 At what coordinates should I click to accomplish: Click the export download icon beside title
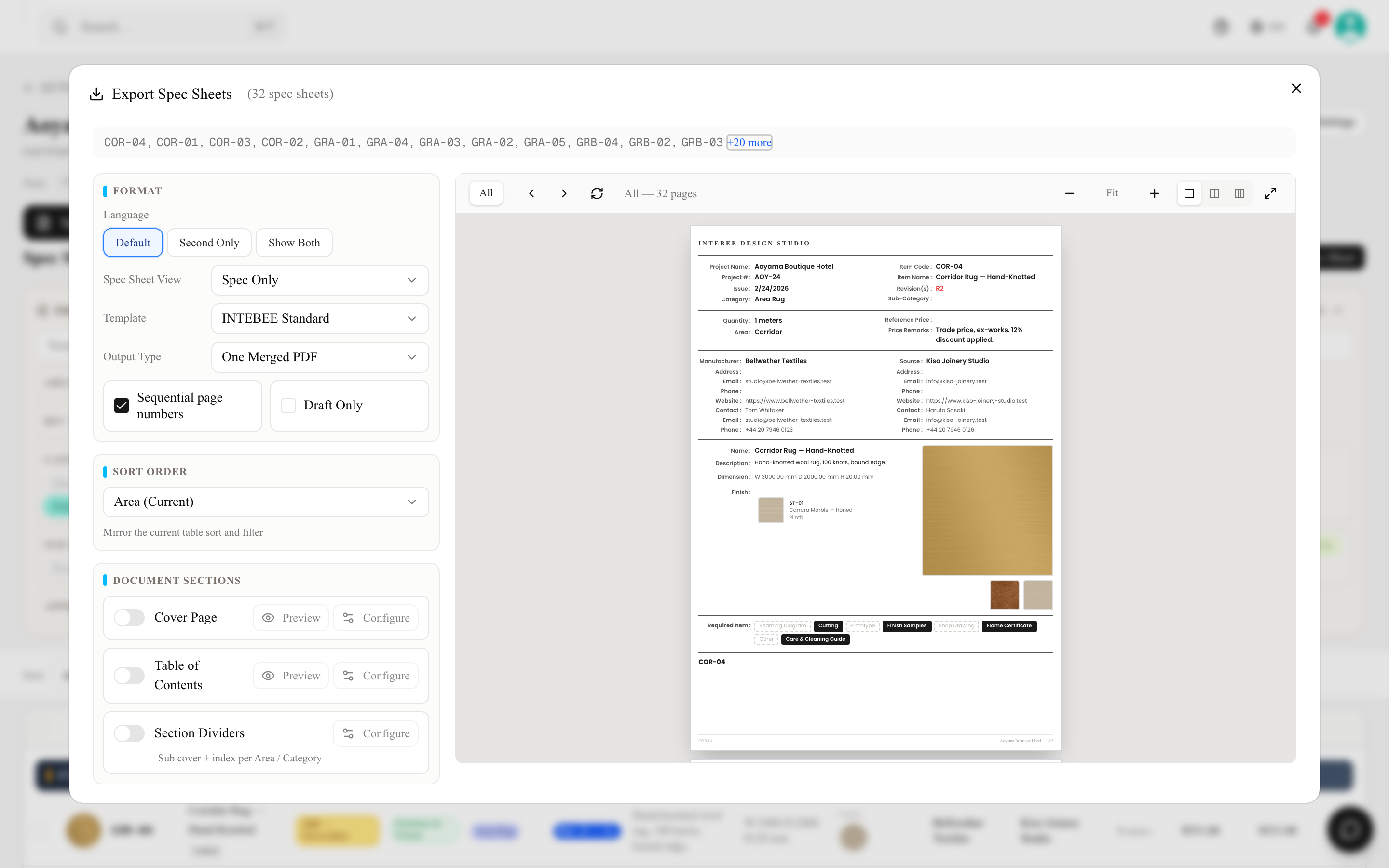click(x=96, y=94)
